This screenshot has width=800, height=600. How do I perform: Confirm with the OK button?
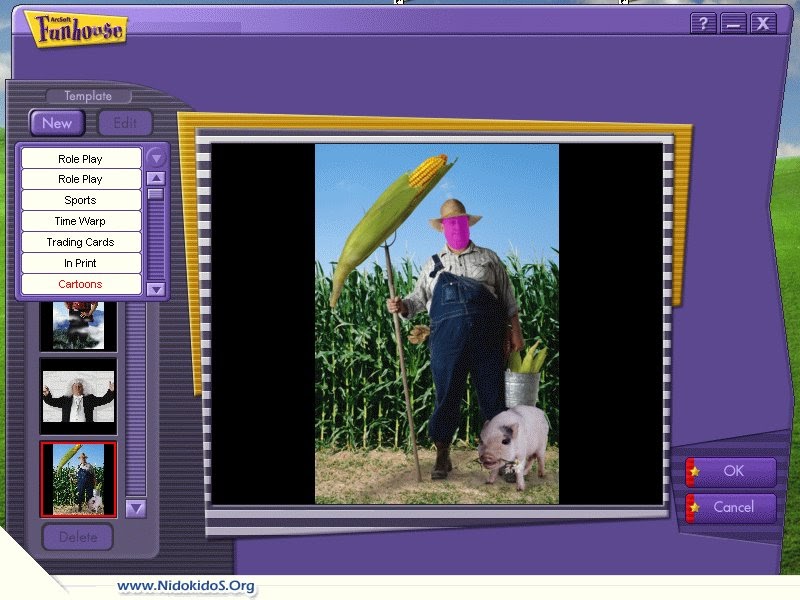click(x=731, y=471)
